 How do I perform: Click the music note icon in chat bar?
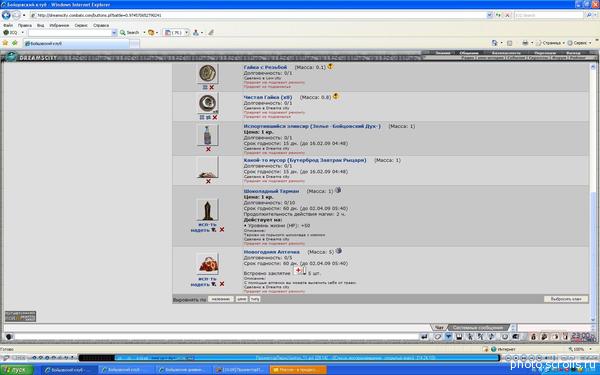tap(492, 337)
